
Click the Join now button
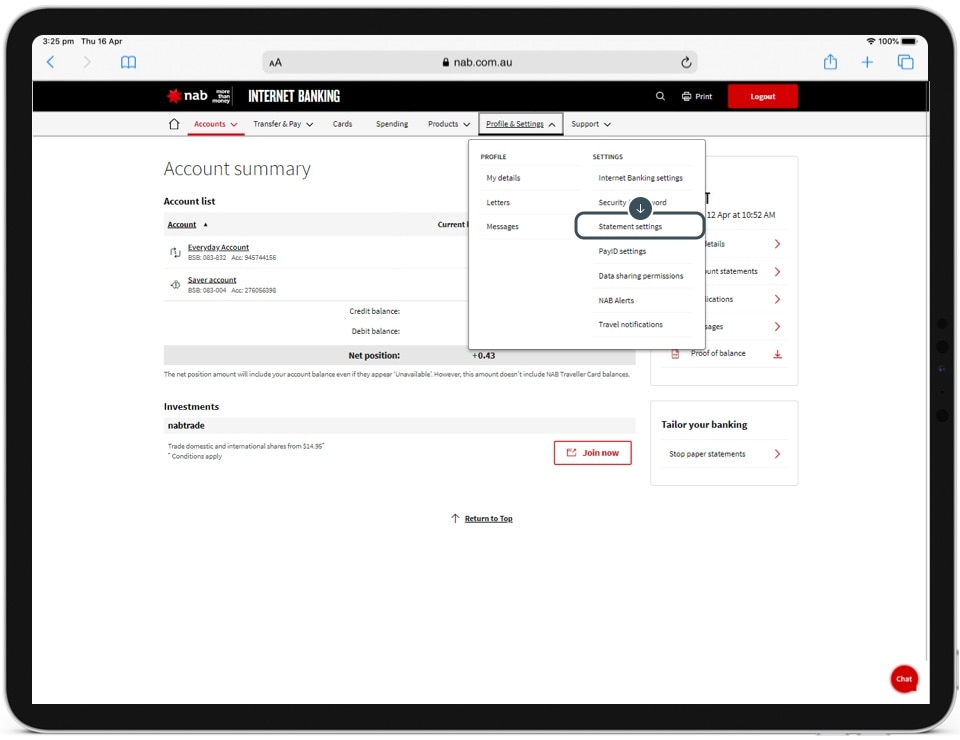tap(593, 453)
